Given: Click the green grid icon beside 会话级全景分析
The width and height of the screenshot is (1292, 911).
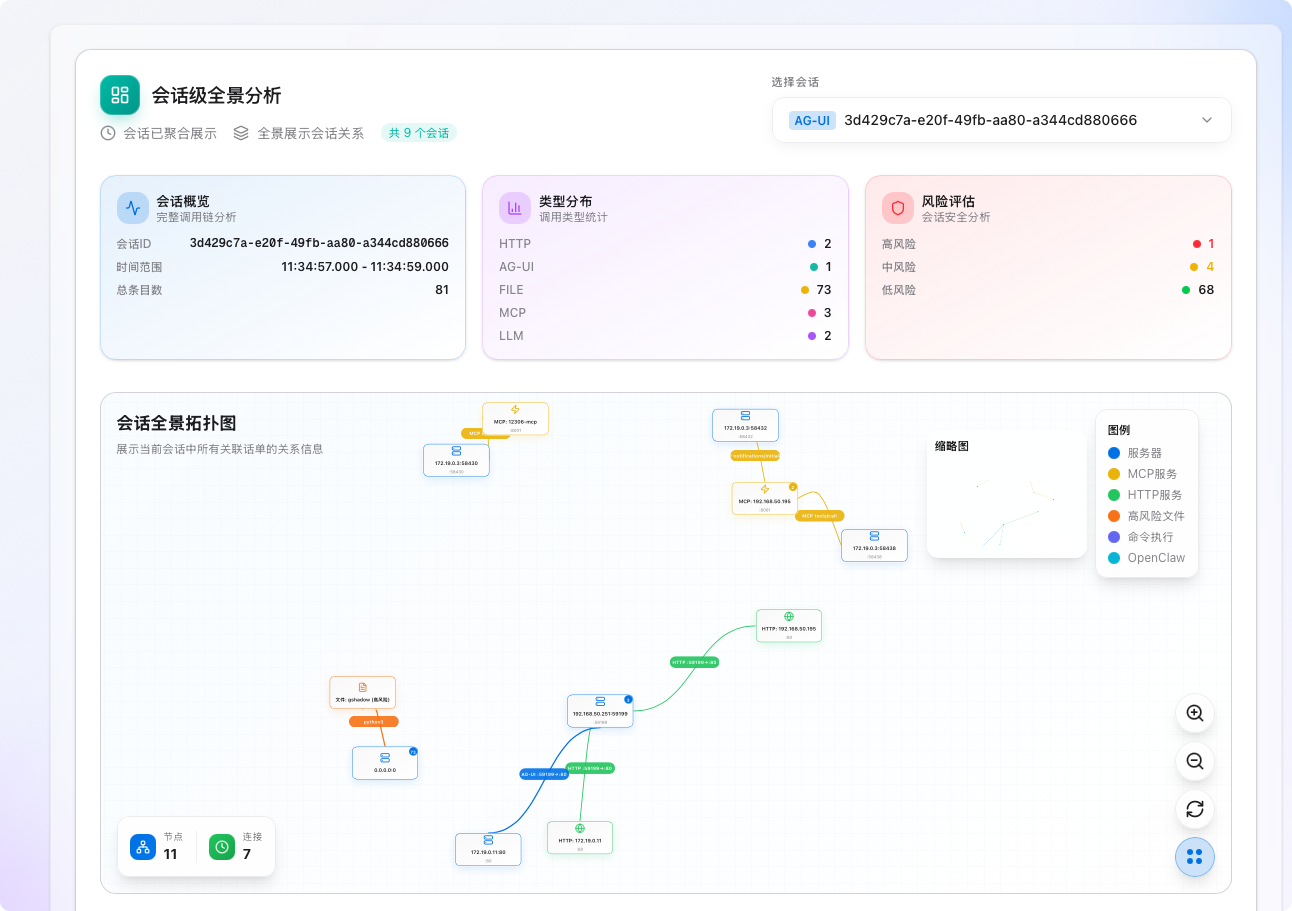Looking at the screenshot, I should (x=120, y=96).
